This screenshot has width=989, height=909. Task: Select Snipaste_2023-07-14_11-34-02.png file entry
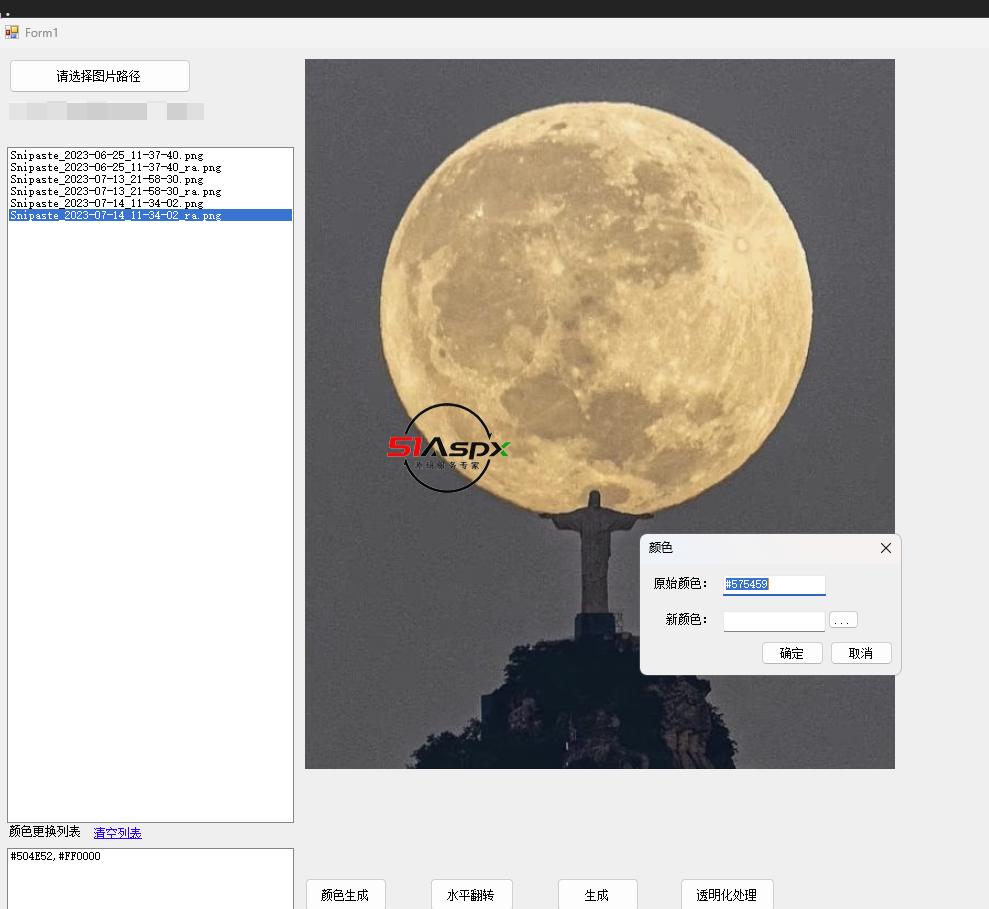[107, 204]
